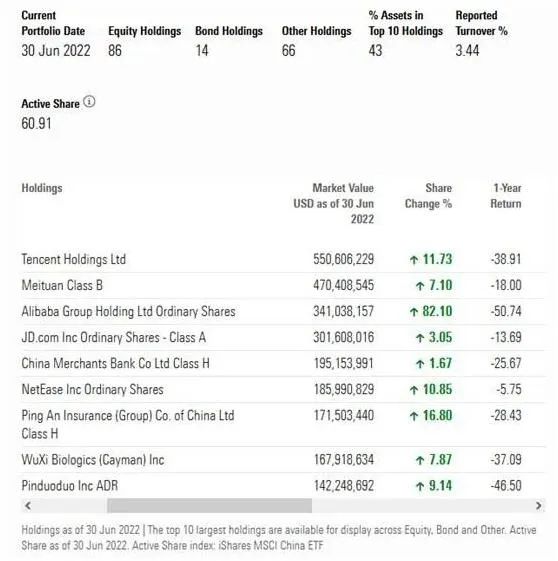This screenshot has height=561, width=558.
Task: Sort by Market Value USD column header
Action: tap(334, 204)
